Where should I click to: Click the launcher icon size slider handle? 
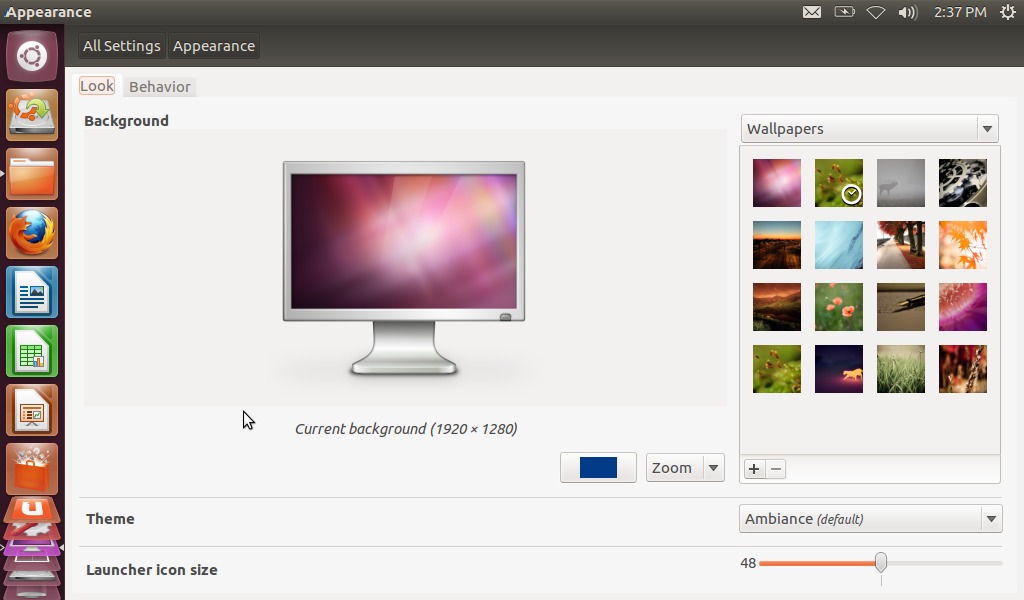pyautogui.click(x=881, y=562)
